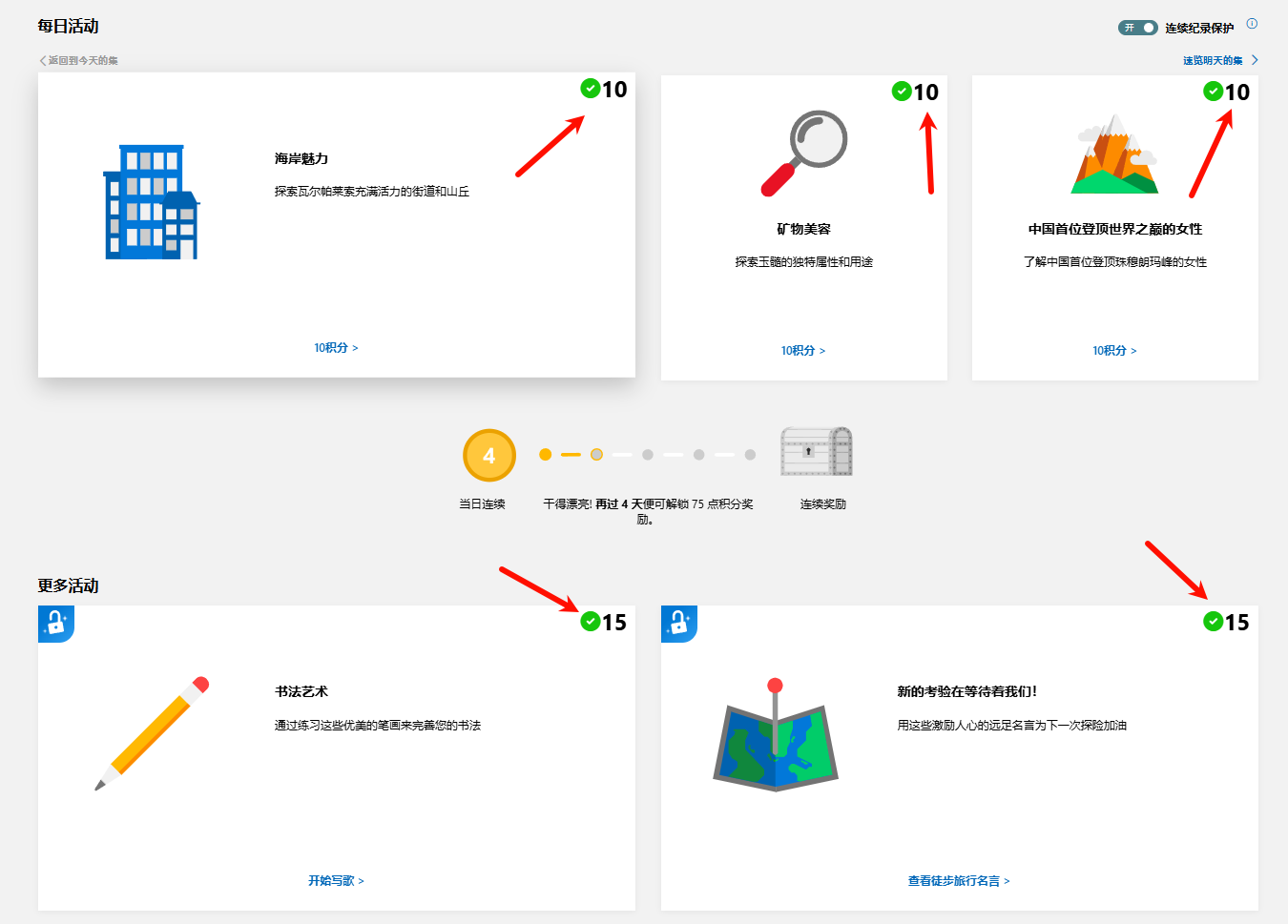Viewport: 1288px width, 924px height.
Task: Click 10积分 link on the 矿物美容 card
Action: click(x=802, y=351)
